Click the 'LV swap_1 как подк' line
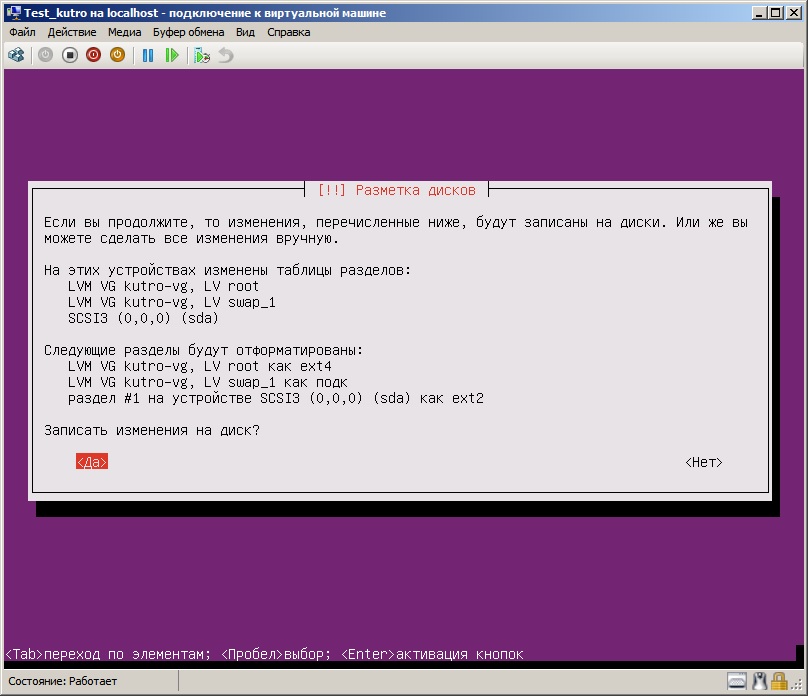The width and height of the screenshot is (808, 696). 275,382
